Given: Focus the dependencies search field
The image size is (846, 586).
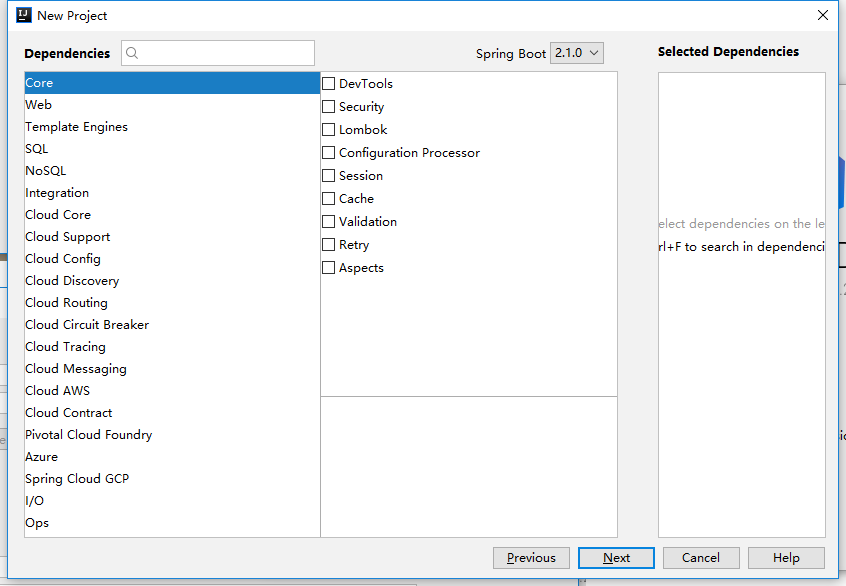Looking at the screenshot, I should tap(218, 53).
